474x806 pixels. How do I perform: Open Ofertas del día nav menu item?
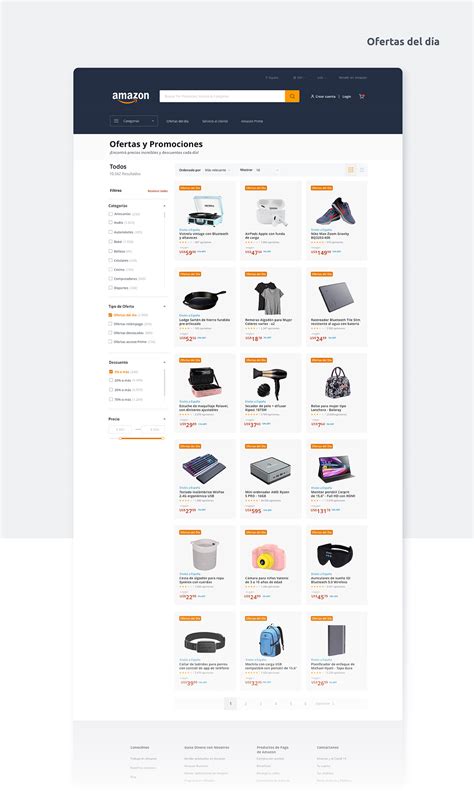tap(177, 121)
